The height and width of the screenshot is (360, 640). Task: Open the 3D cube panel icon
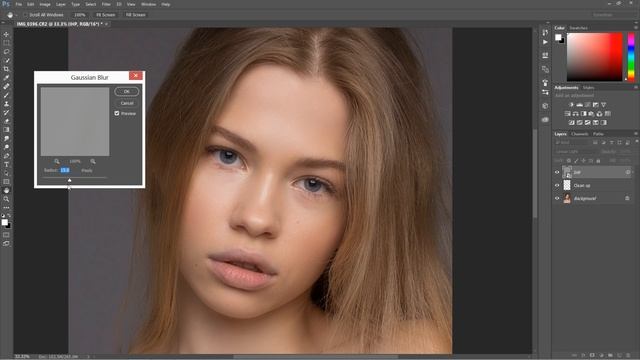[545, 106]
